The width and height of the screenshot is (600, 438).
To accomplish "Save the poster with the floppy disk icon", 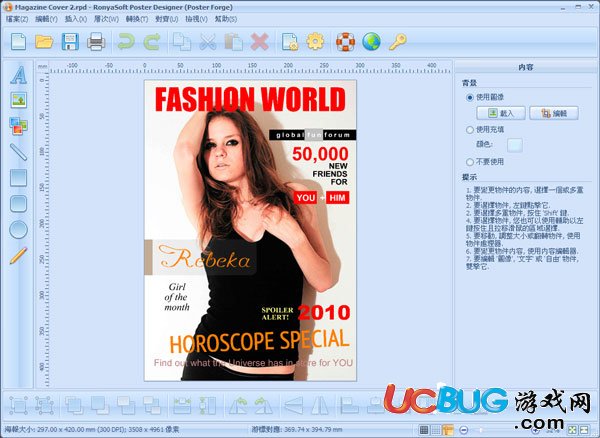I will tap(70, 41).
